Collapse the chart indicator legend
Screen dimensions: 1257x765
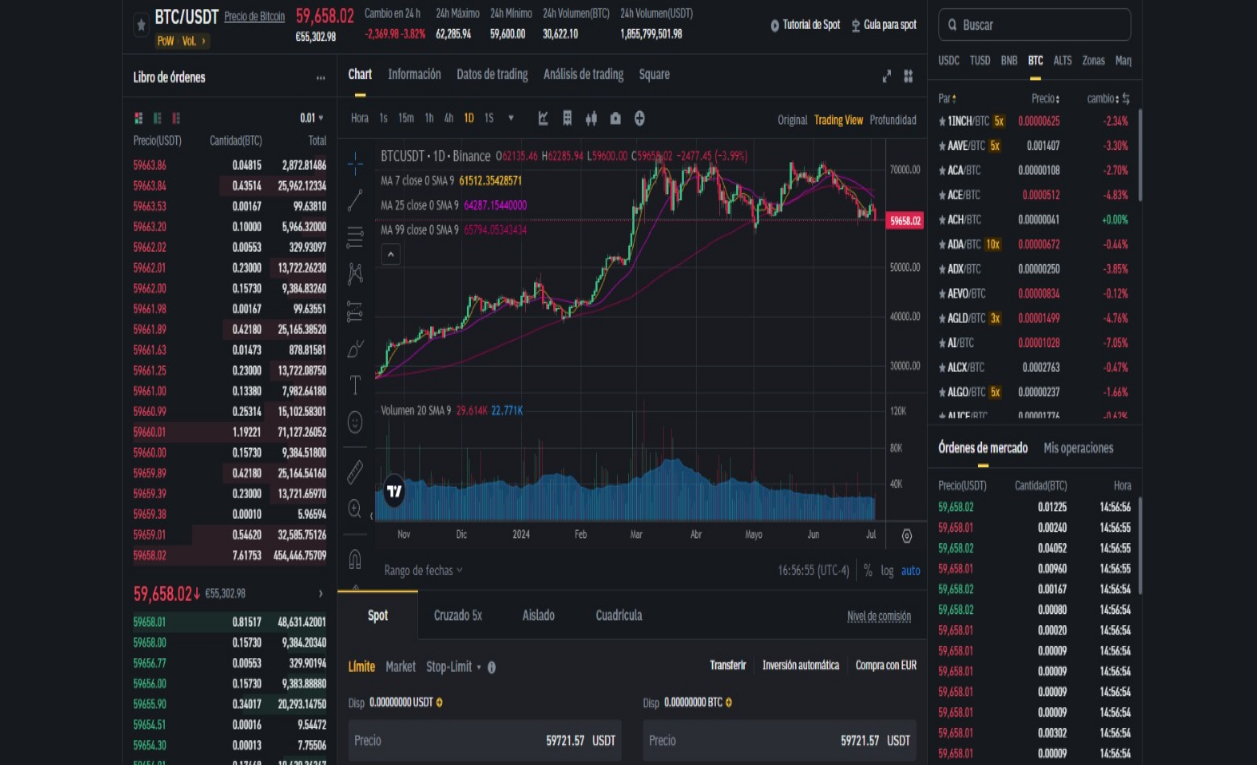(x=391, y=255)
